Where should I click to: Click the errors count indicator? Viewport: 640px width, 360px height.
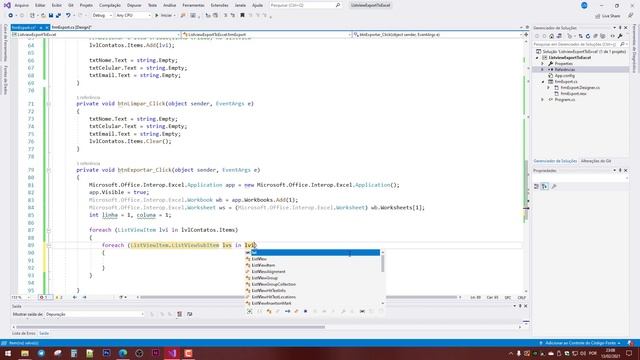[44, 297]
